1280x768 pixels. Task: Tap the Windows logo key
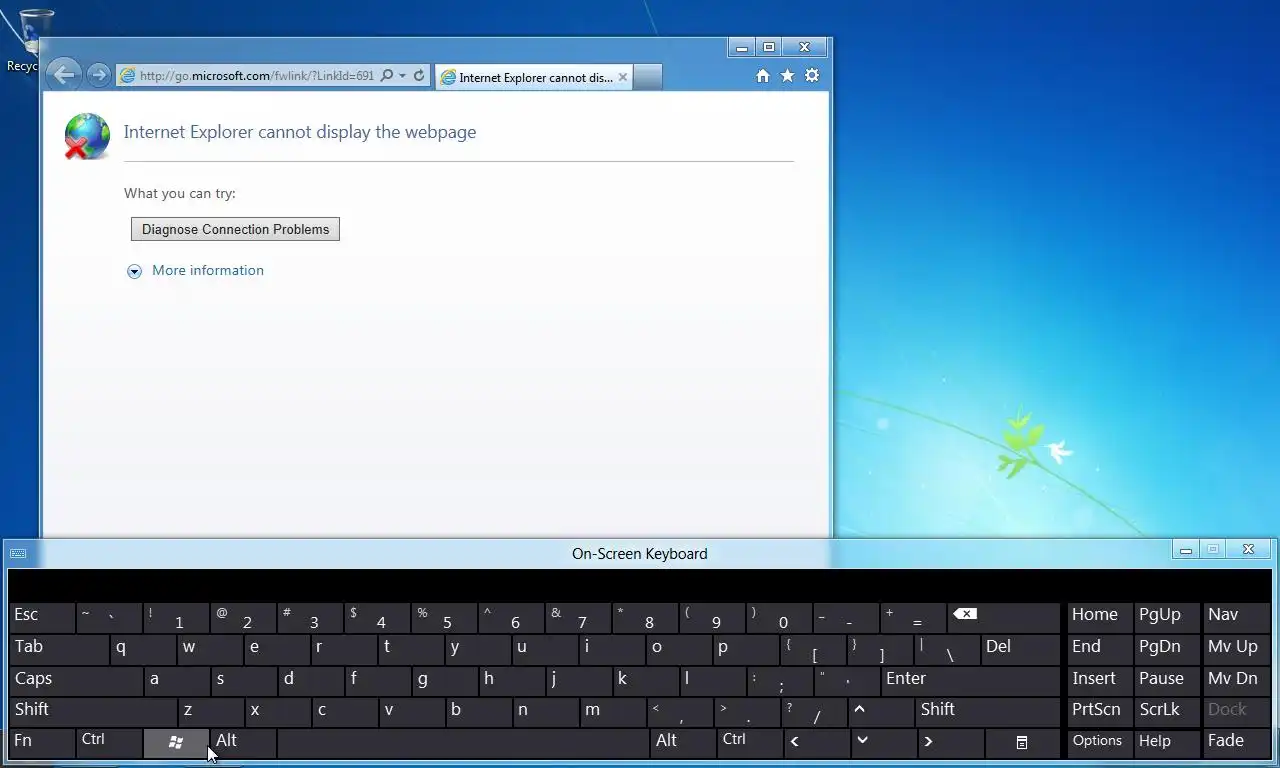[x=176, y=743]
